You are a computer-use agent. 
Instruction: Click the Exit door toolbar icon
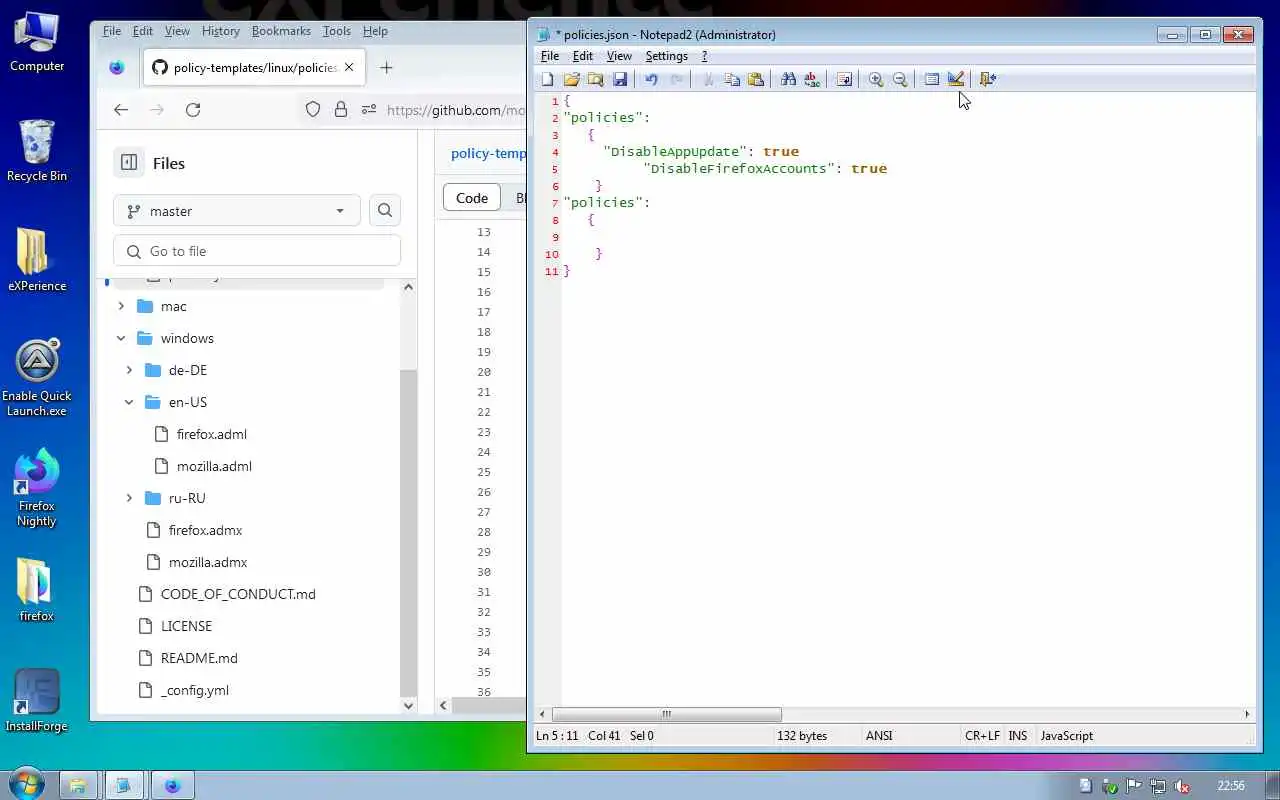(988, 79)
